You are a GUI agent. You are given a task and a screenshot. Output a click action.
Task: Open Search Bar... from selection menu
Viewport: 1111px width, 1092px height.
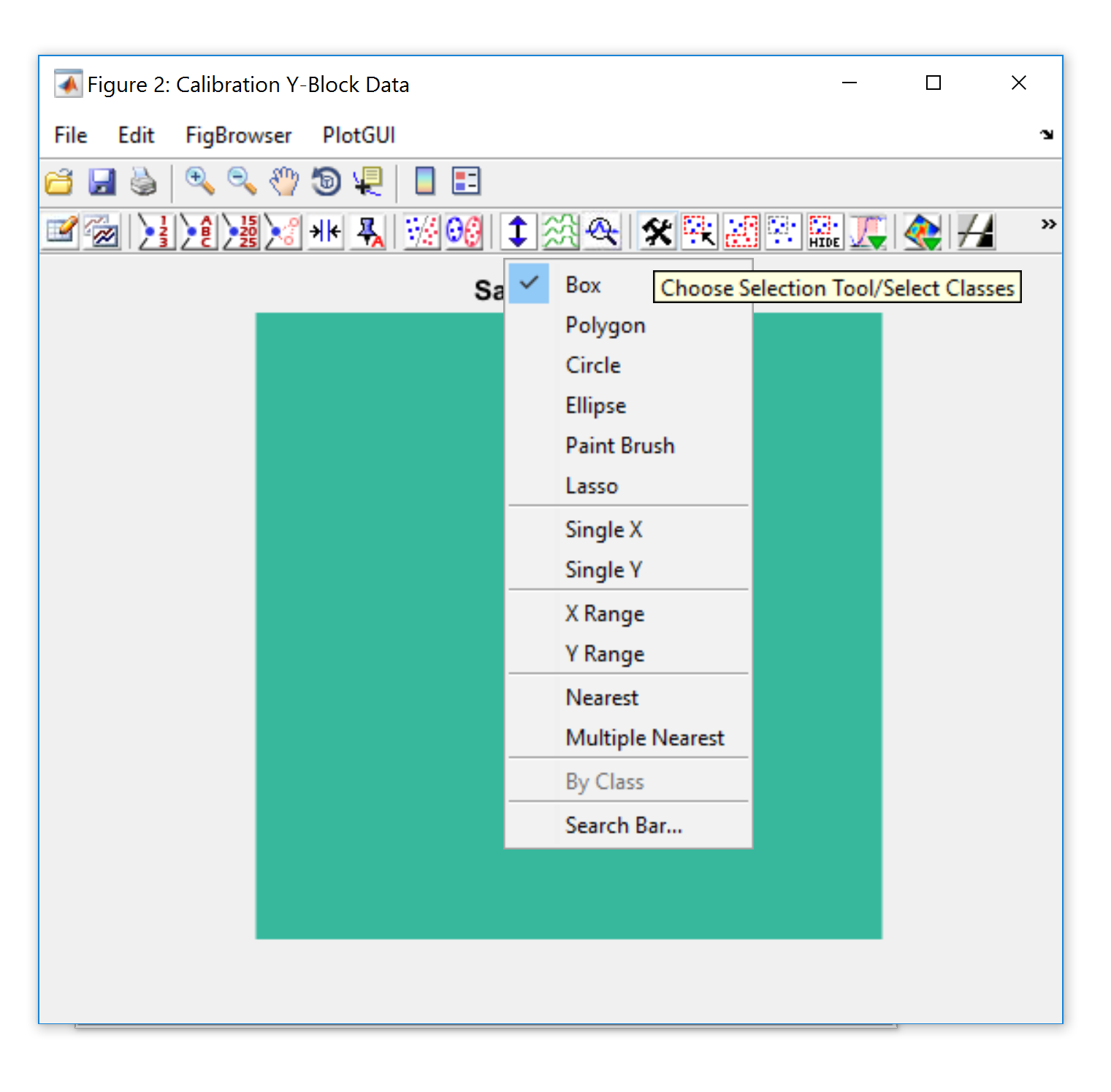pos(623,825)
